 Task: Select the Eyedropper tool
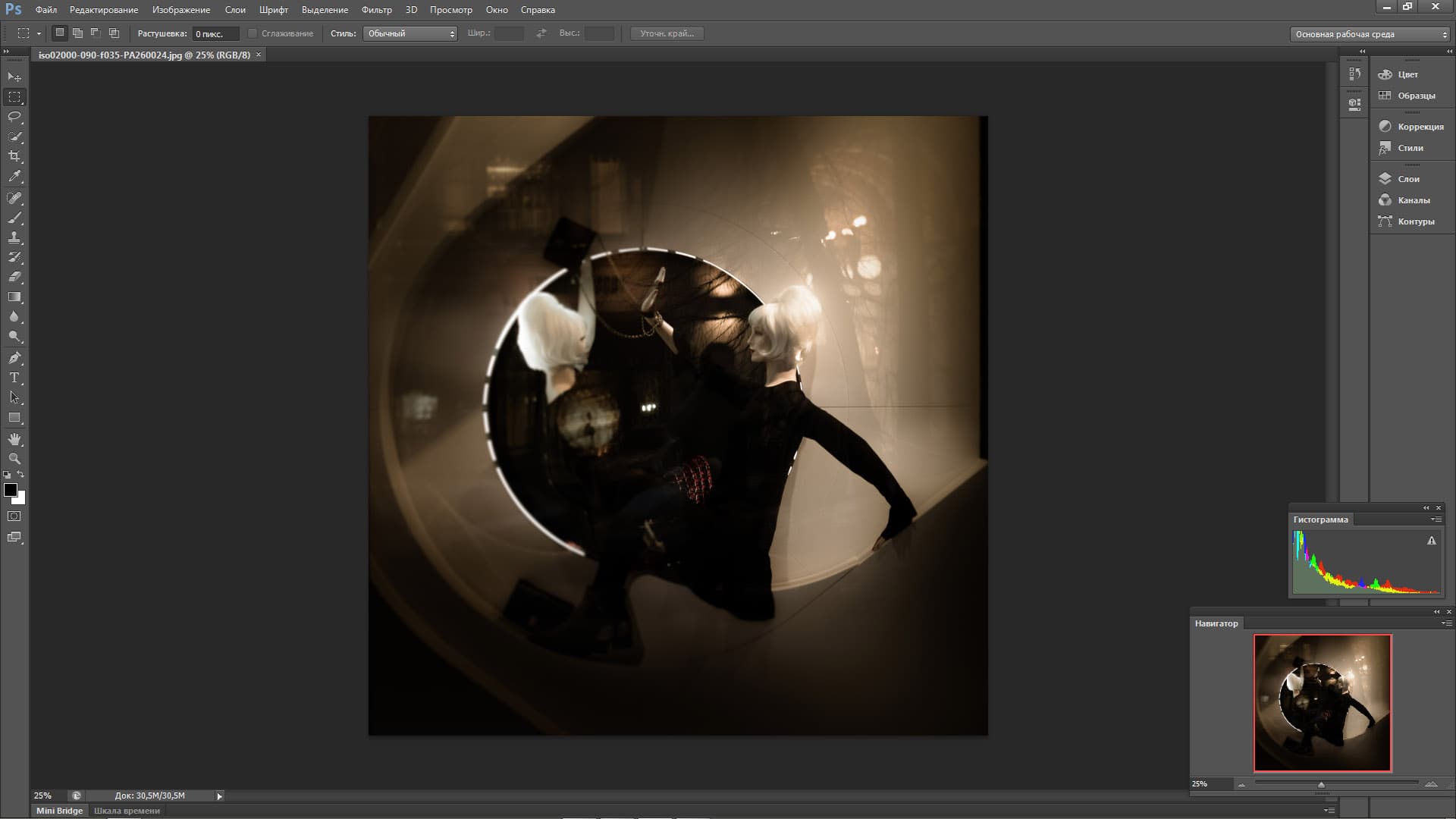point(14,177)
